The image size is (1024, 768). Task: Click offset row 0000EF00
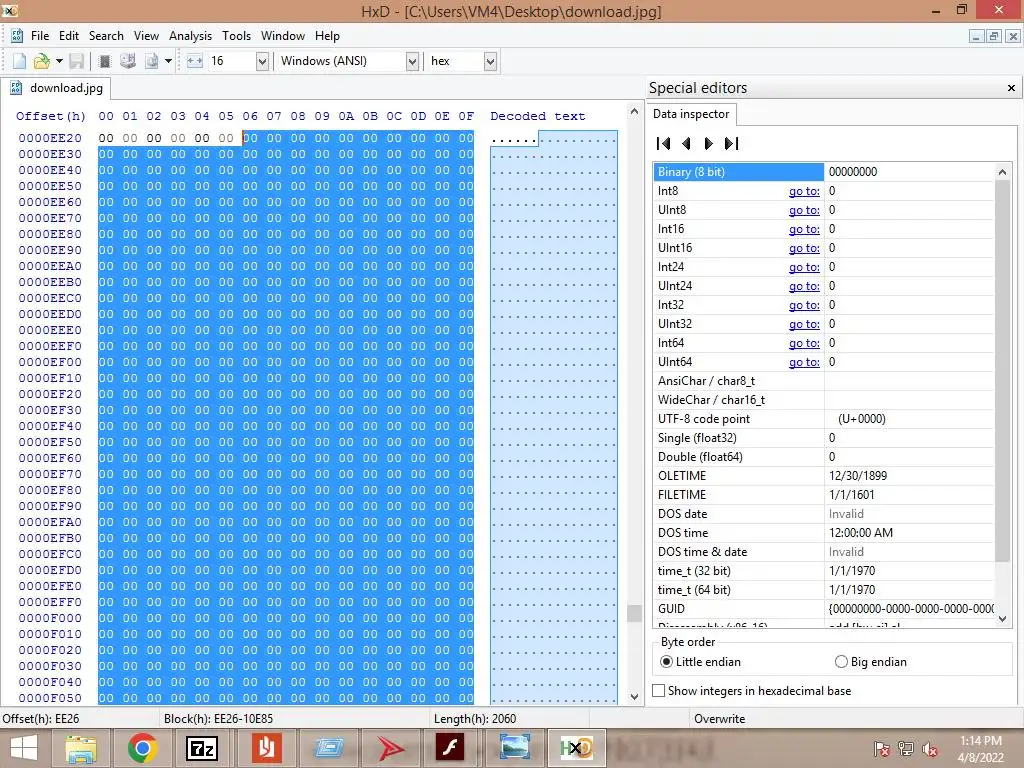point(50,362)
